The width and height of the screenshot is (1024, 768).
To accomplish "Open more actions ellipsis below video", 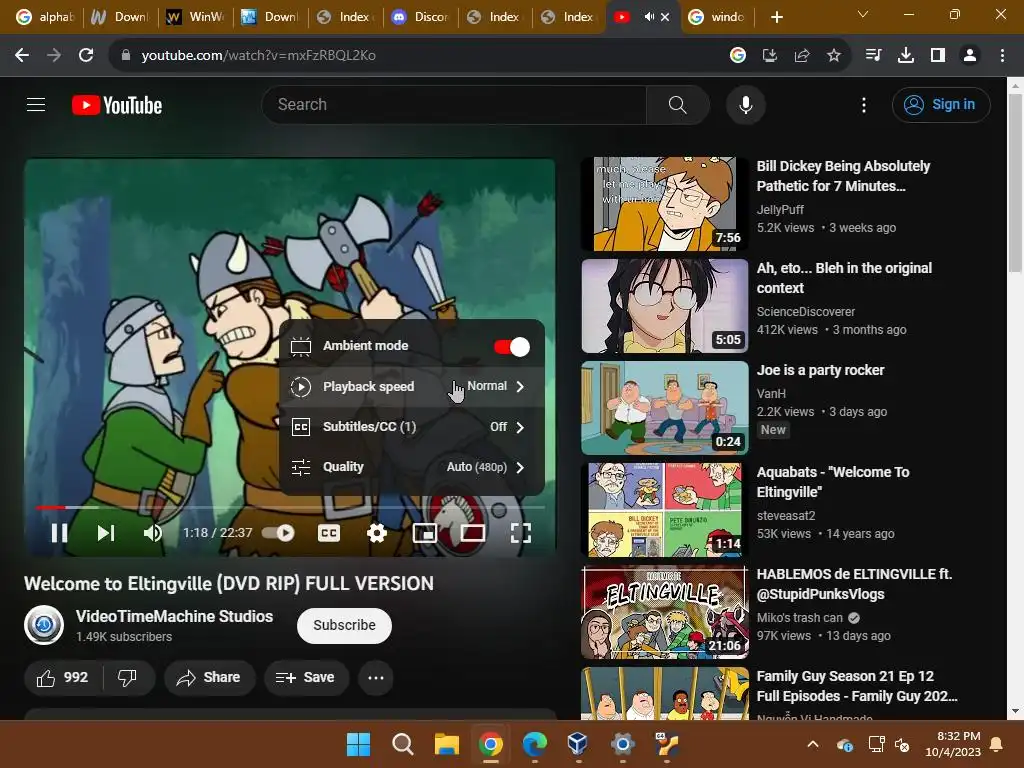I will coord(376,678).
